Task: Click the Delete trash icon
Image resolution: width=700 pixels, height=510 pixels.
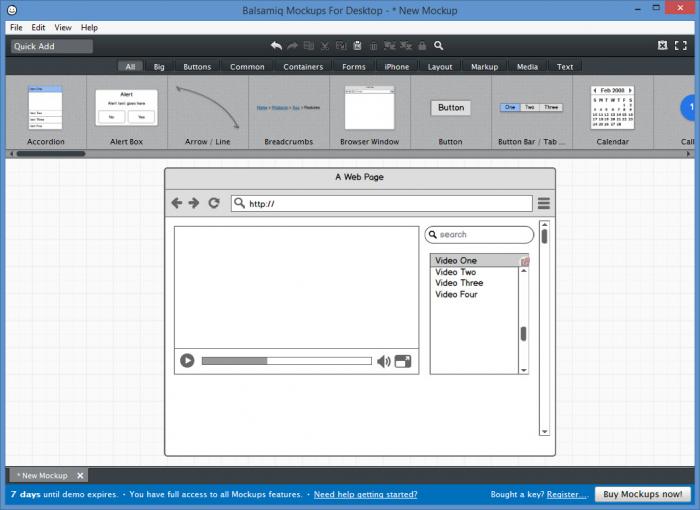Action: pos(374,46)
